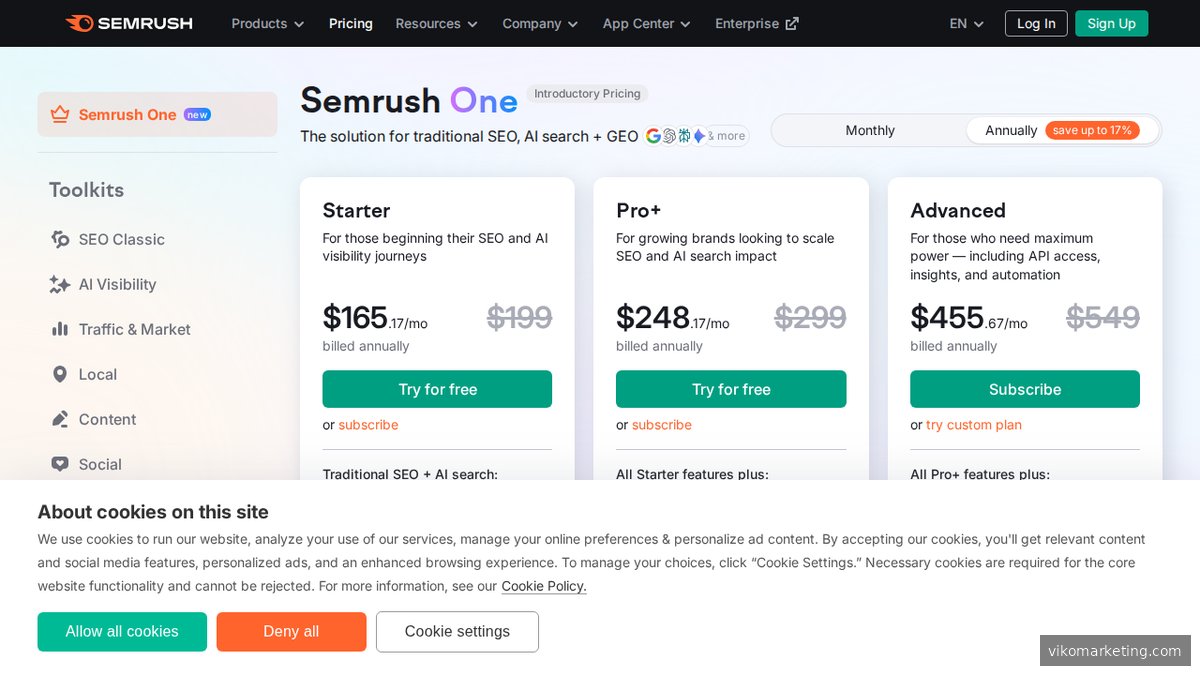1200x675 pixels.
Task: Click Try for free under the Starter plan
Action: 437,389
